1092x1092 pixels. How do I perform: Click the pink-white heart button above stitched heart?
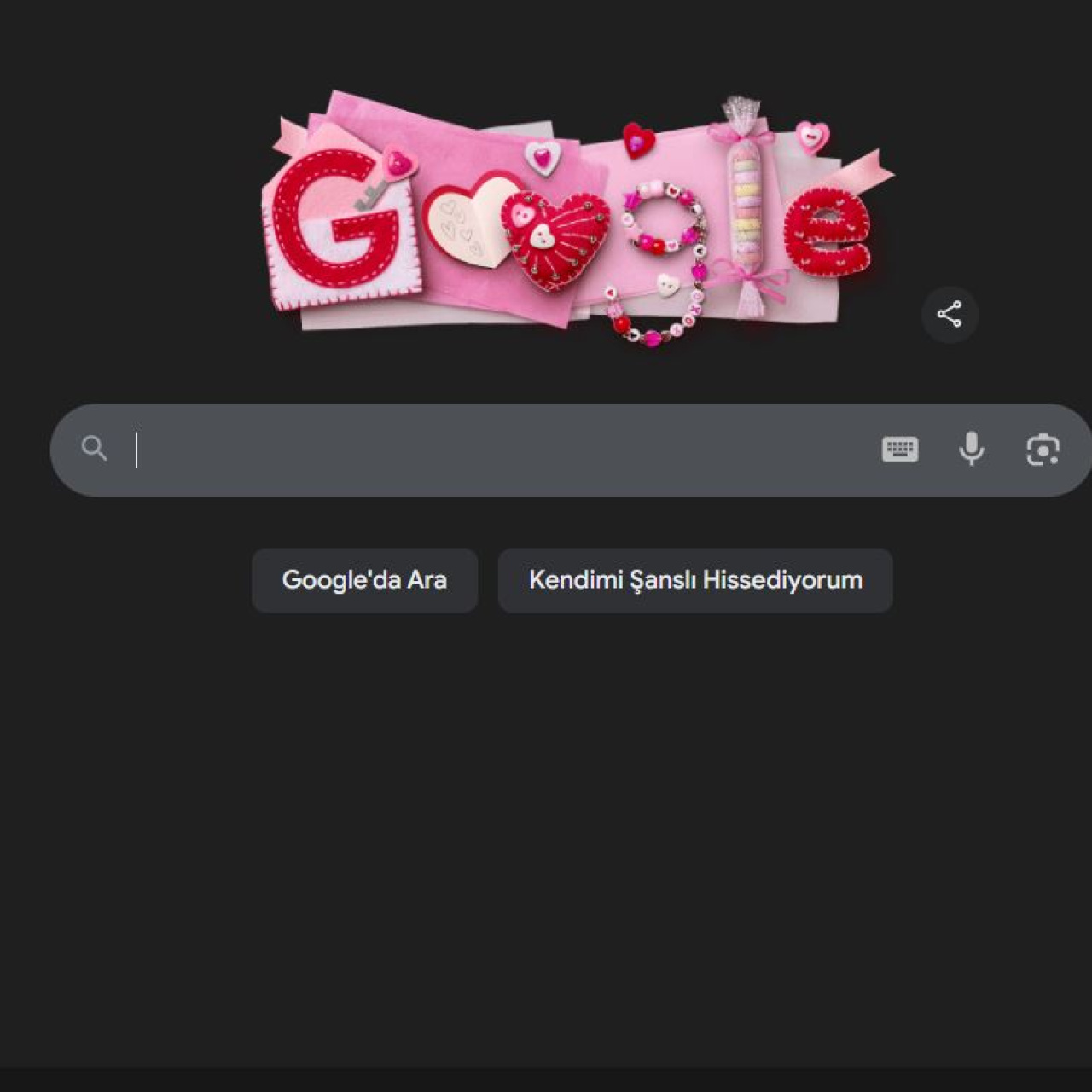coord(543,157)
